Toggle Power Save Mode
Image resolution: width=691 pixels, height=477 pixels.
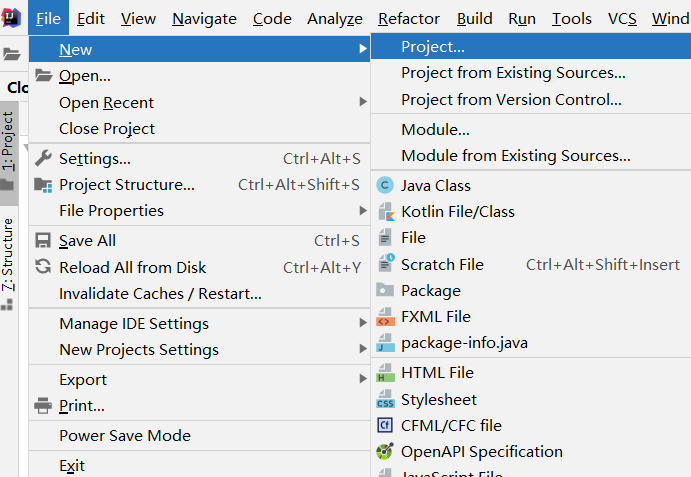124,436
